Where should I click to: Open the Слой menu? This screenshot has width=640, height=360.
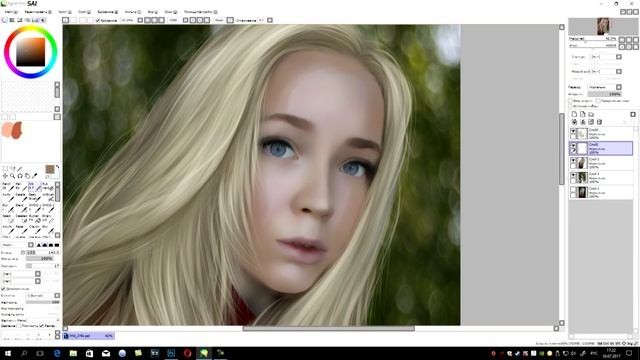(84, 12)
